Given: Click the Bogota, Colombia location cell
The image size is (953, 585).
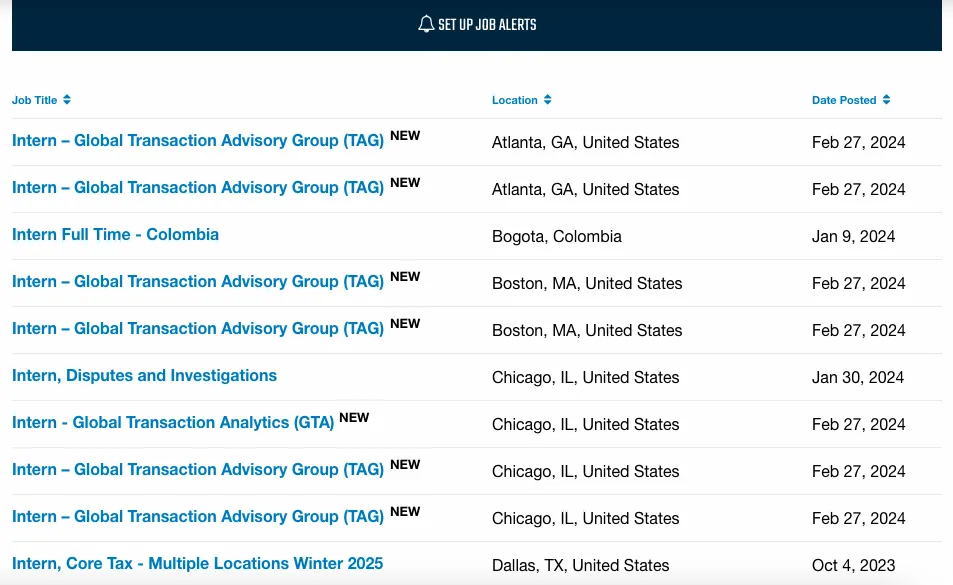Looking at the screenshot, I should point(557,237).
